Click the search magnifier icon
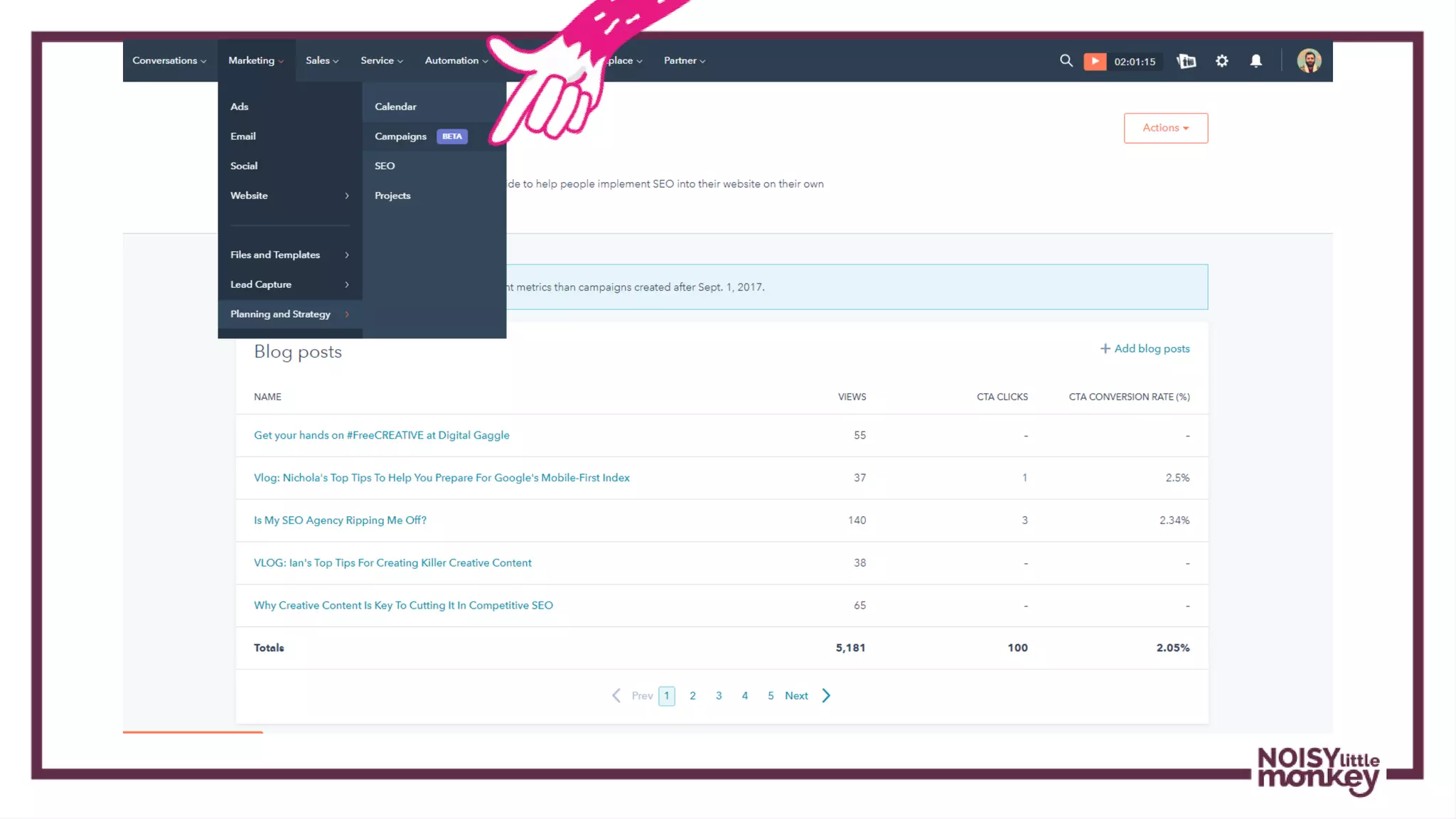This screenshot has height=819, width=1456. click(1066, 61)
